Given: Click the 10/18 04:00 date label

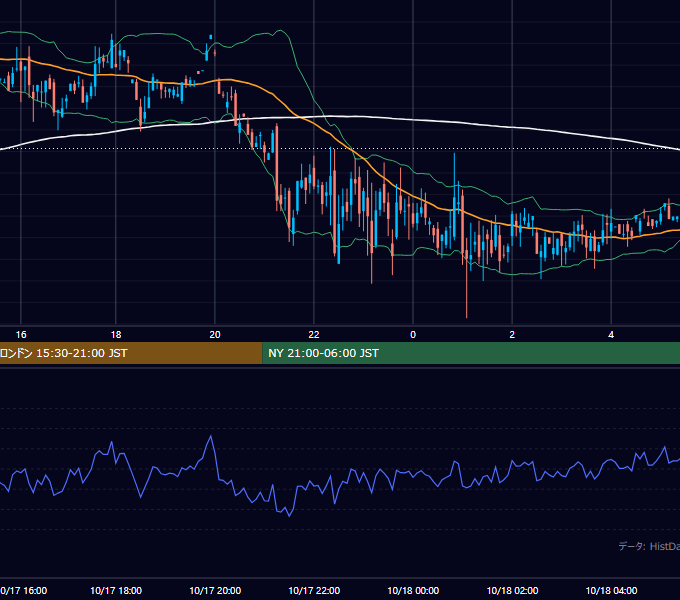Looking at the screenshot, I should pos(611,590).
